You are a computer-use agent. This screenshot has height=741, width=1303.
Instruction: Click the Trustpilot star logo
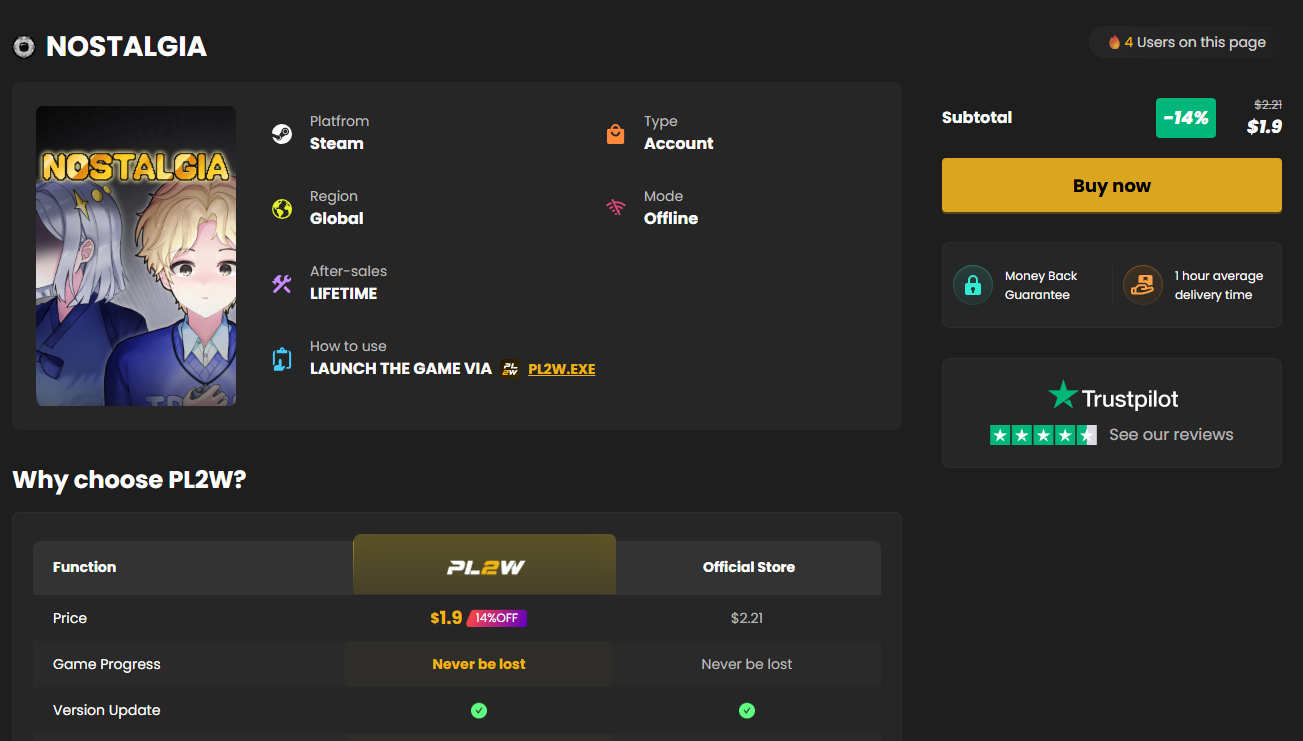coord(1062,395)
